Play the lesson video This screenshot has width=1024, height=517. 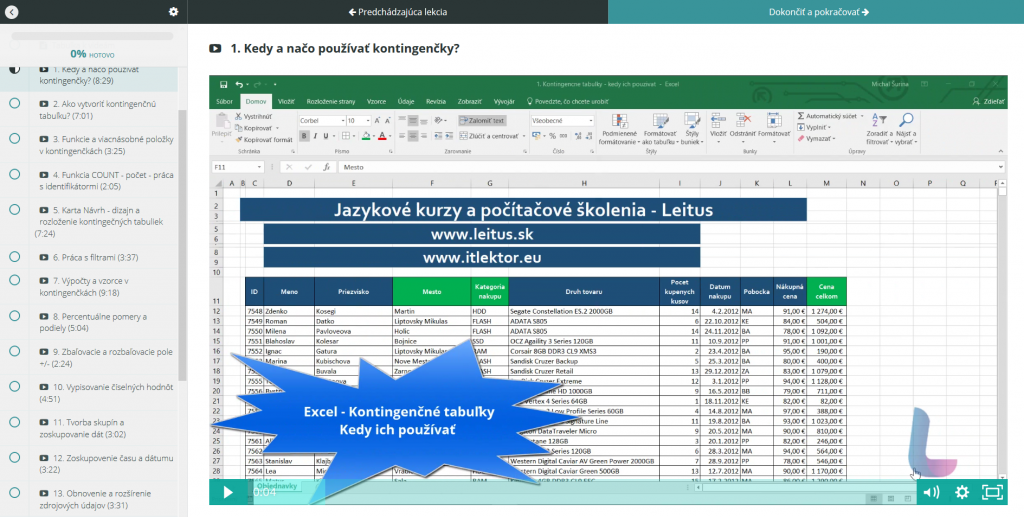(228, 492)
